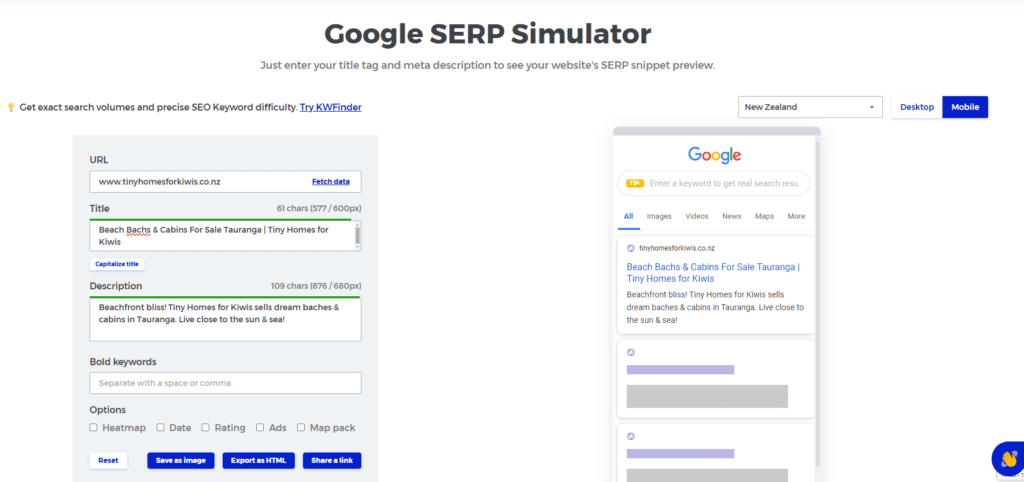The image size is (1024, 482).
Task: Enable the Date option checkbox
Action: coord(160,427)
